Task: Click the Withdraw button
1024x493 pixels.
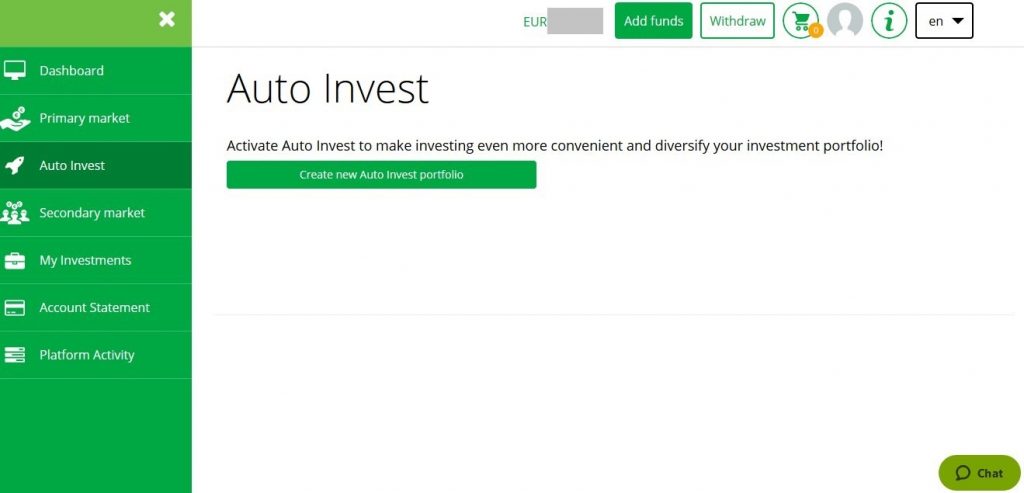Action: 737,21
